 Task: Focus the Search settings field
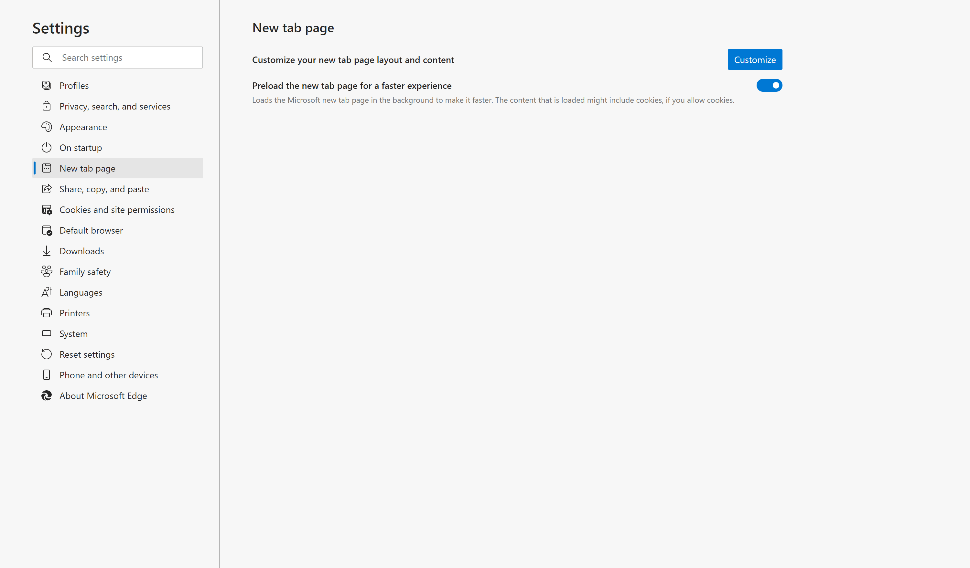coord(118,58)
